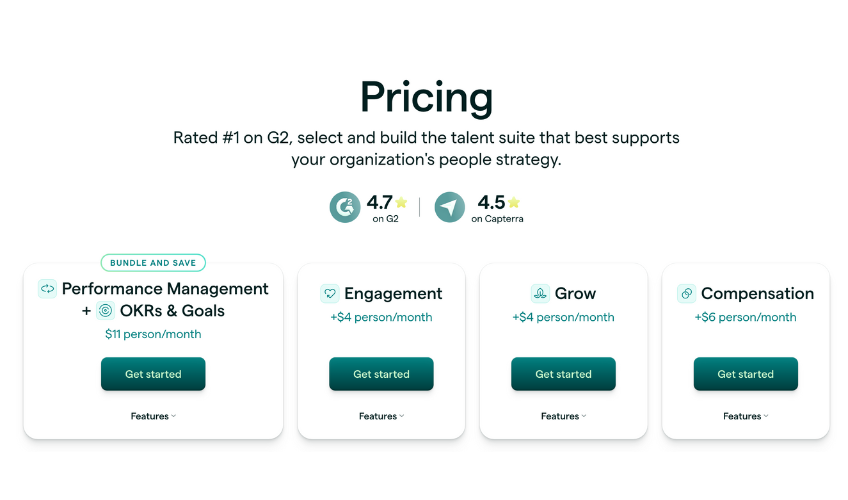This screenshot has width=848, height=500.
Task: Expand Features under Compensation card
Action: [746, 416]
